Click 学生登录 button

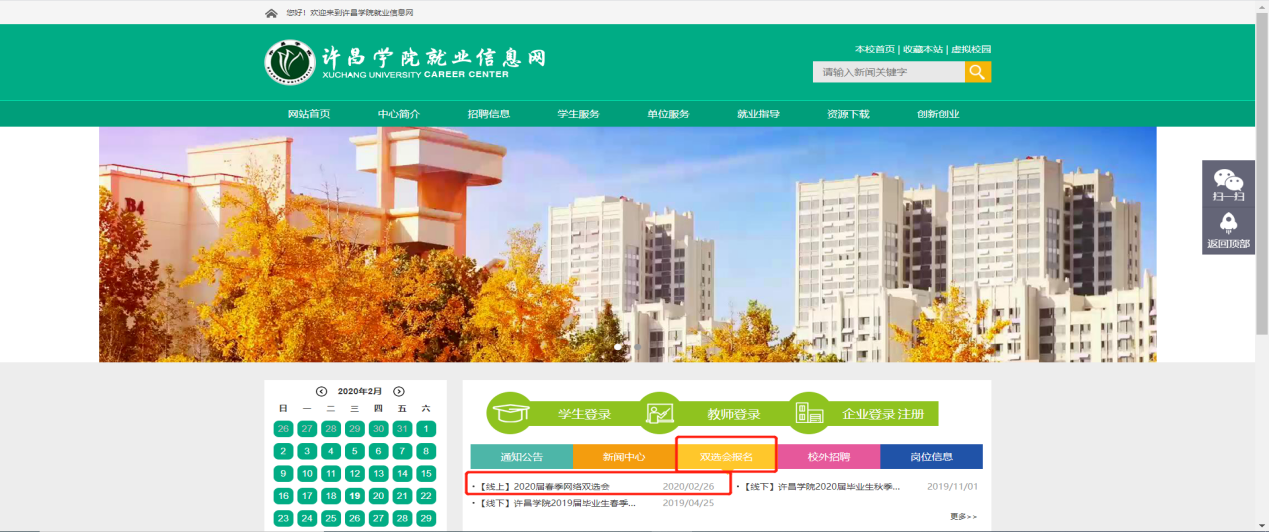tap(584, 414)
